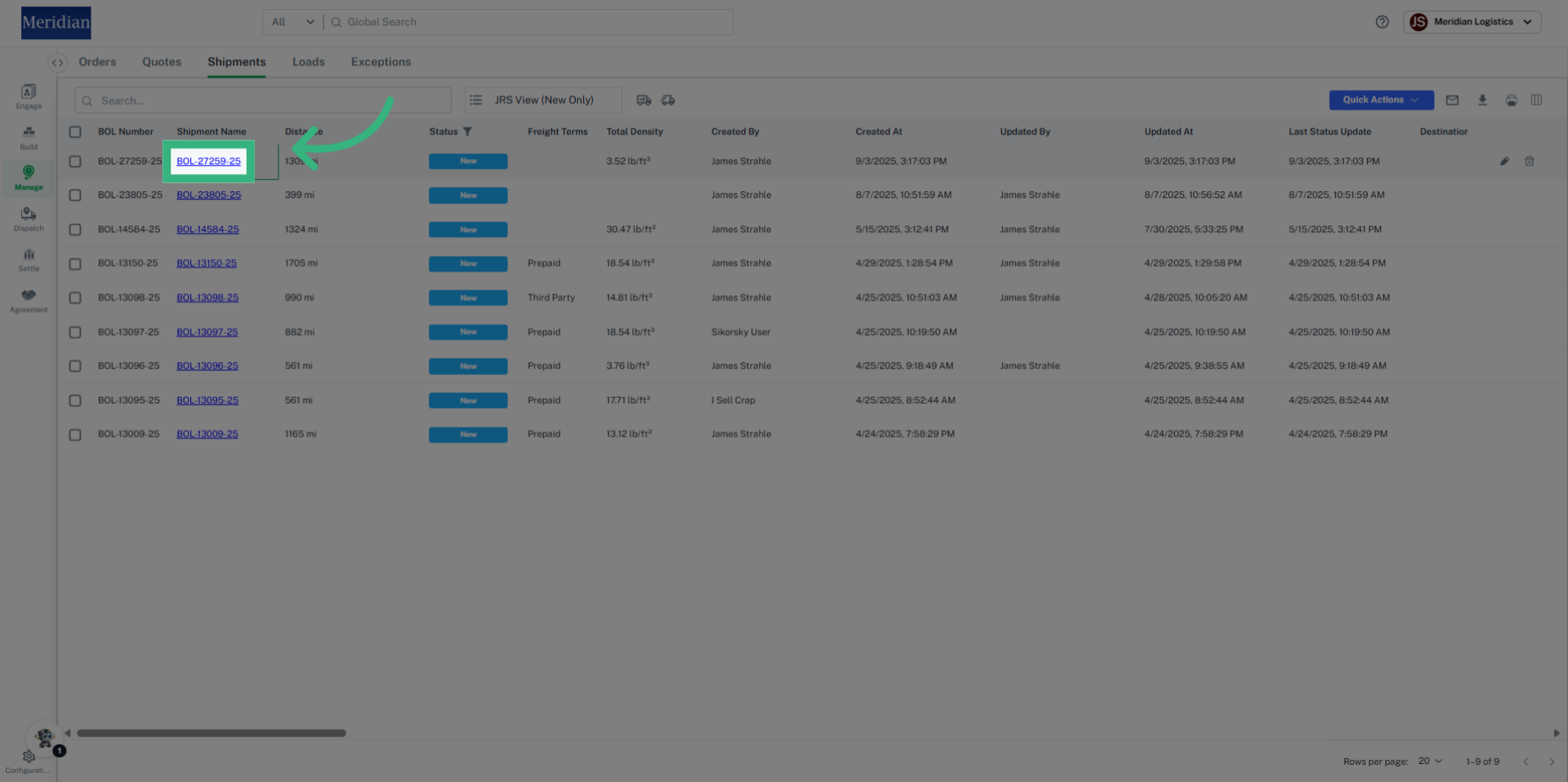Screen dimensions: 1568x782
Task: Check the box for BOL-23805-25 row
Action: (75, 195)
